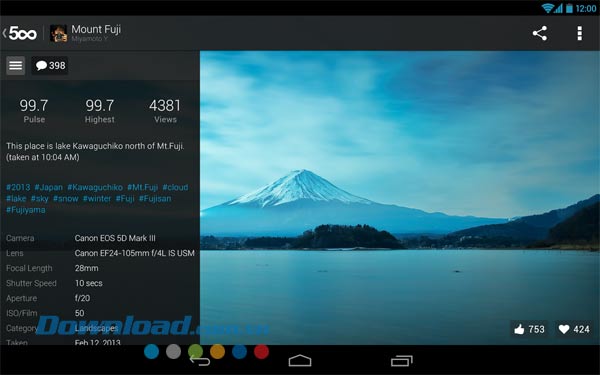Select the Canon EOS 5D Mark III text
Viewport: 600px width, 375px height.
pos(115,238)
